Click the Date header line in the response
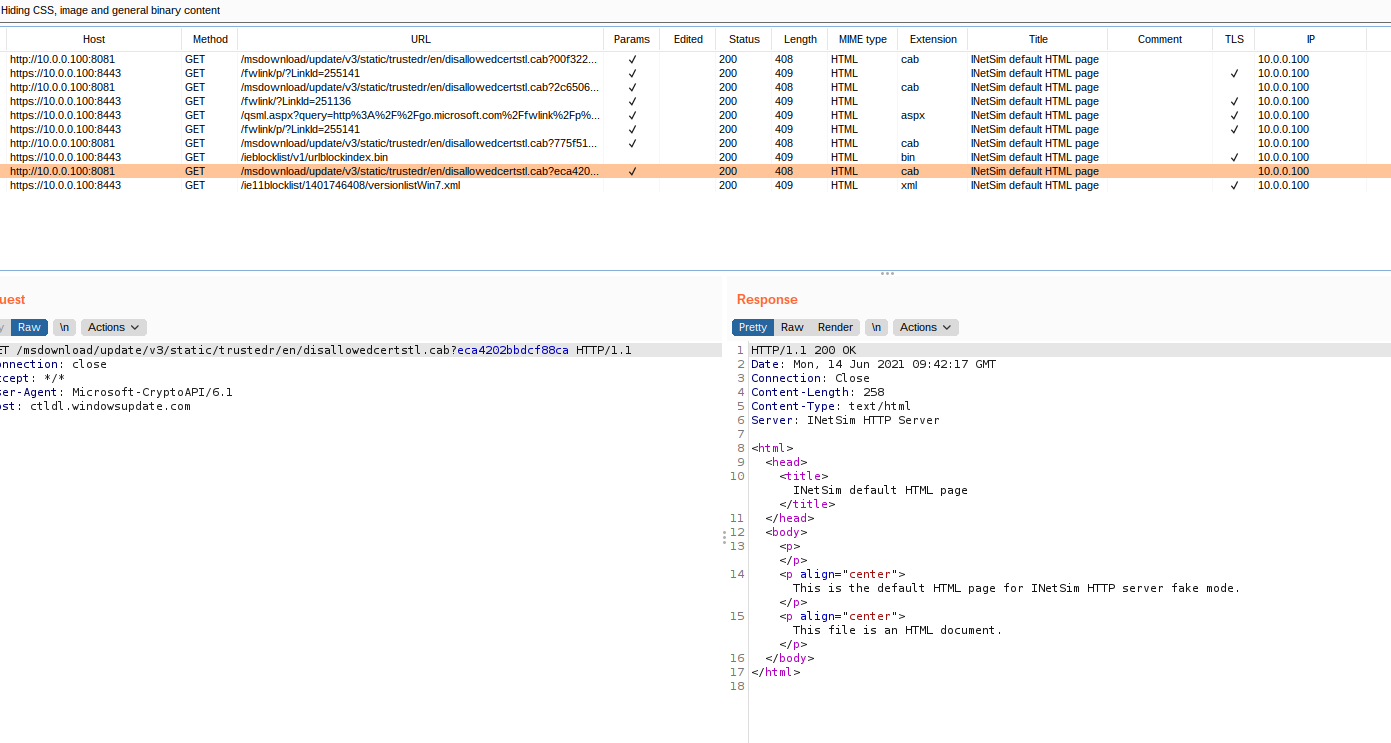The image size is (1391, 743). (x=873, y=364)
